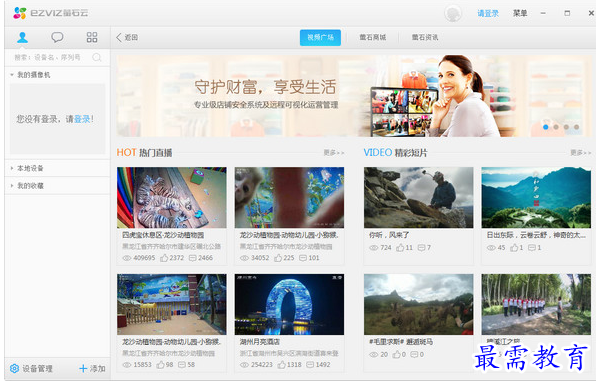Click 更多 next to VIDEO 精彩短片
This screenshot has height=389, width=596.
click(x=580, y=152)
